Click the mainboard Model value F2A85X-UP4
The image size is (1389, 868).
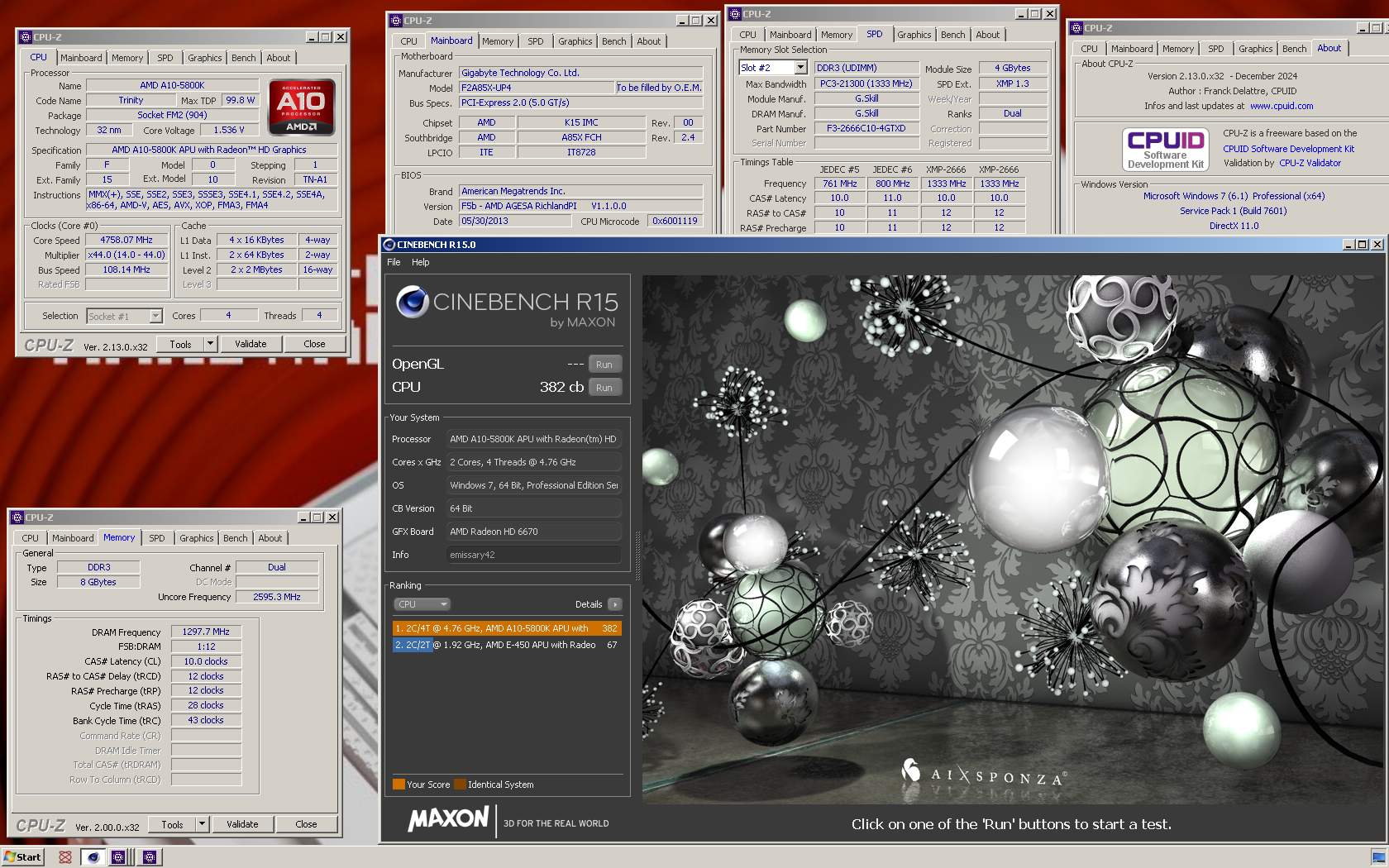537,88
